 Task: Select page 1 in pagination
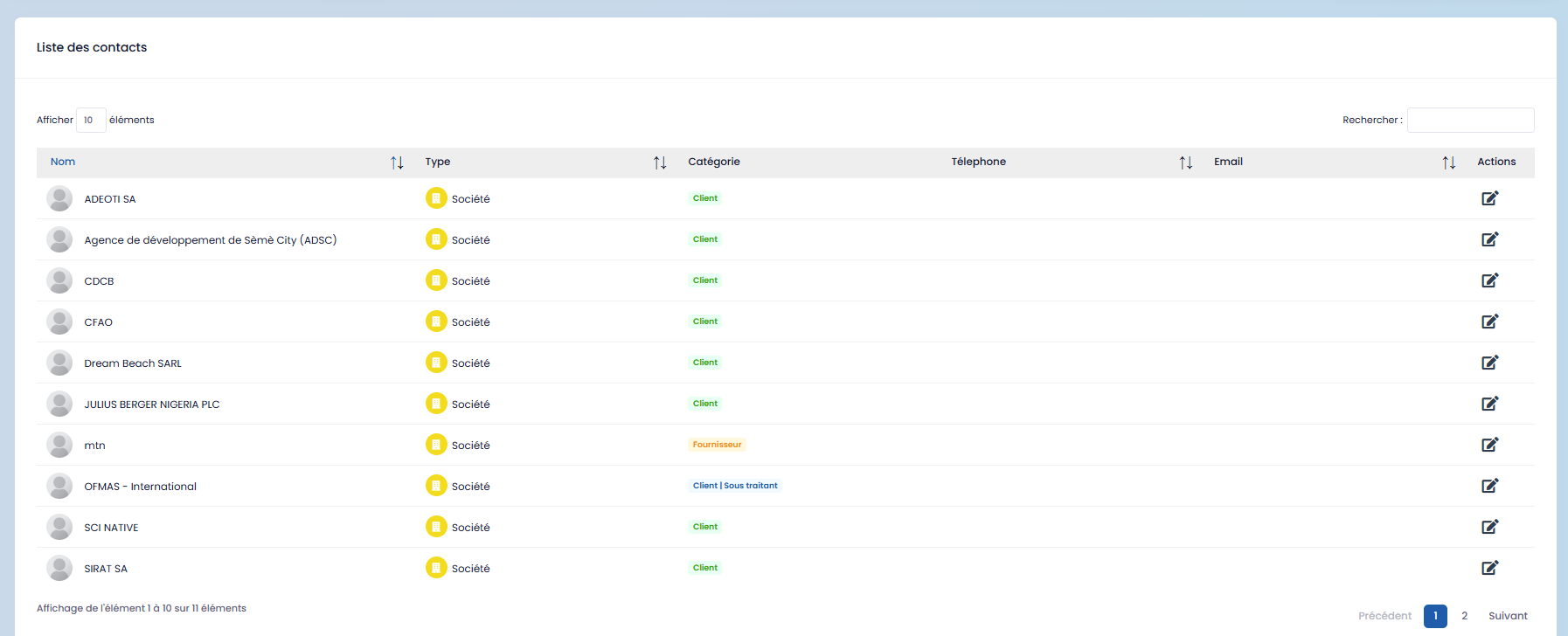coord(1435,616)
